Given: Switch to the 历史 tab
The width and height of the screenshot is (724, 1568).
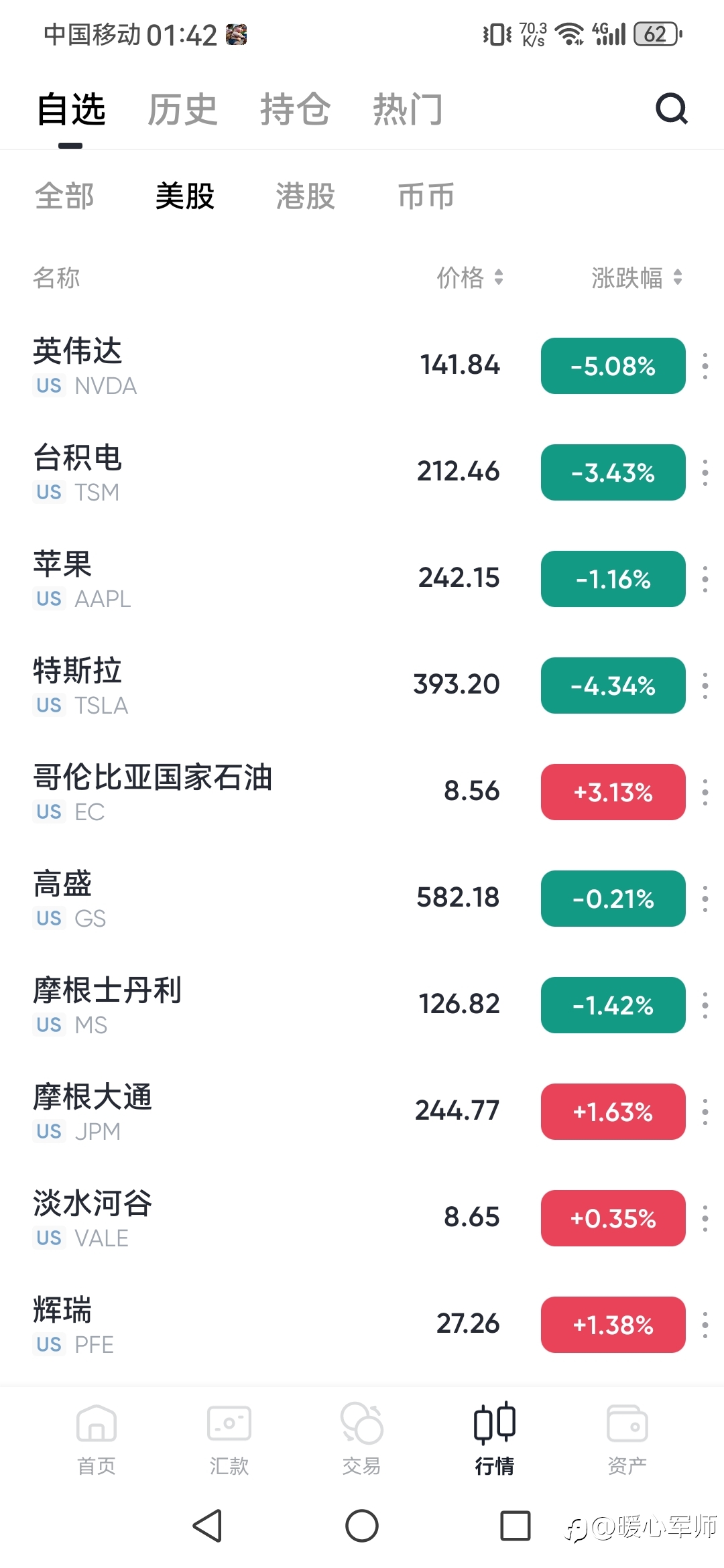Looking at the screenshot, I should [x=182, y=109].
